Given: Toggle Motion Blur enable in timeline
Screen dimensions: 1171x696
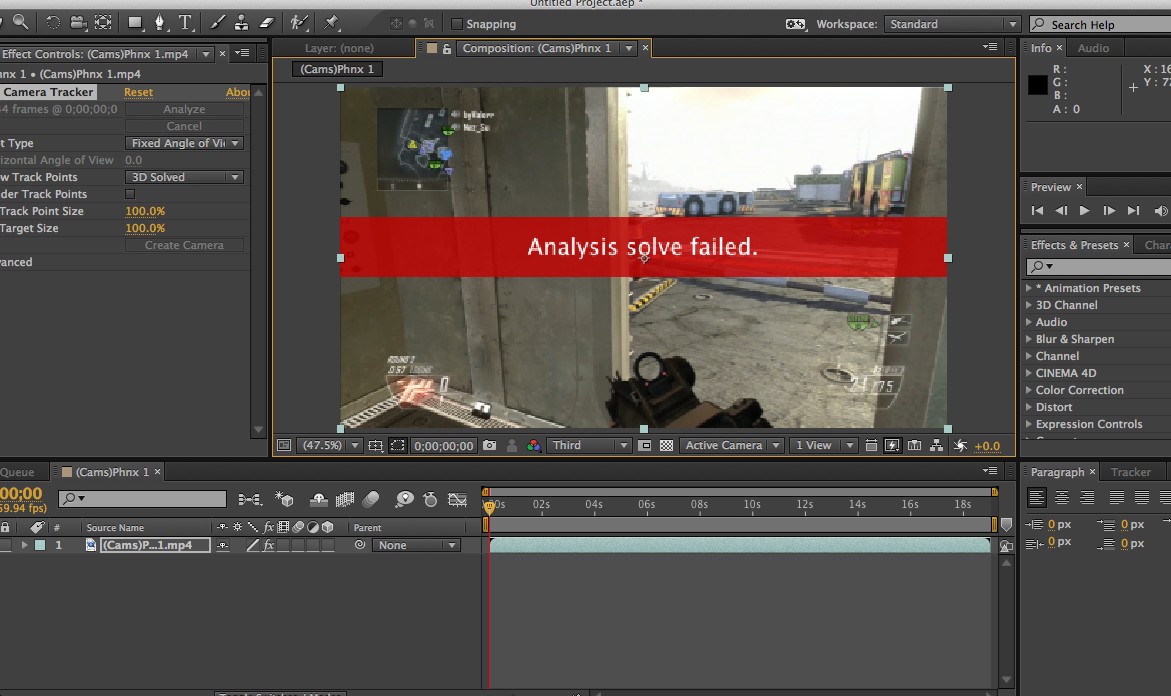Looking at the screenshot, I should [x=371, y=499].
